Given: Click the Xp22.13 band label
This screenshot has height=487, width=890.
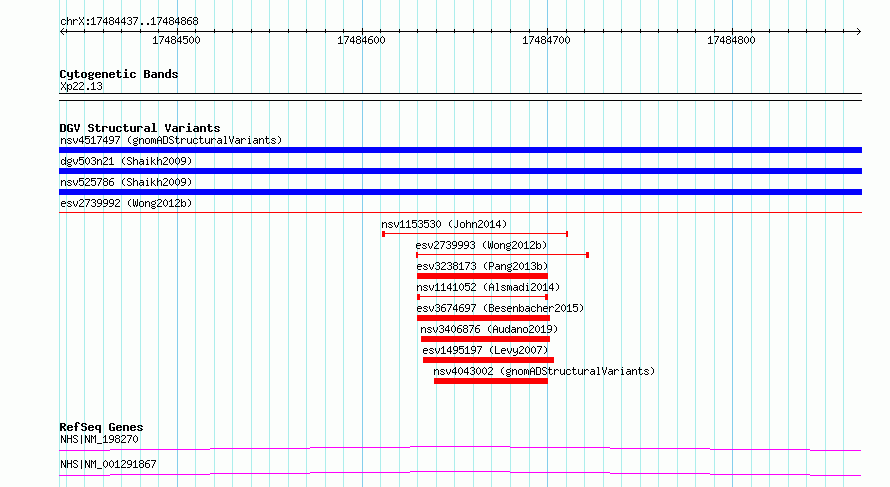Looking at the screenshot, I should coord(81,86).
